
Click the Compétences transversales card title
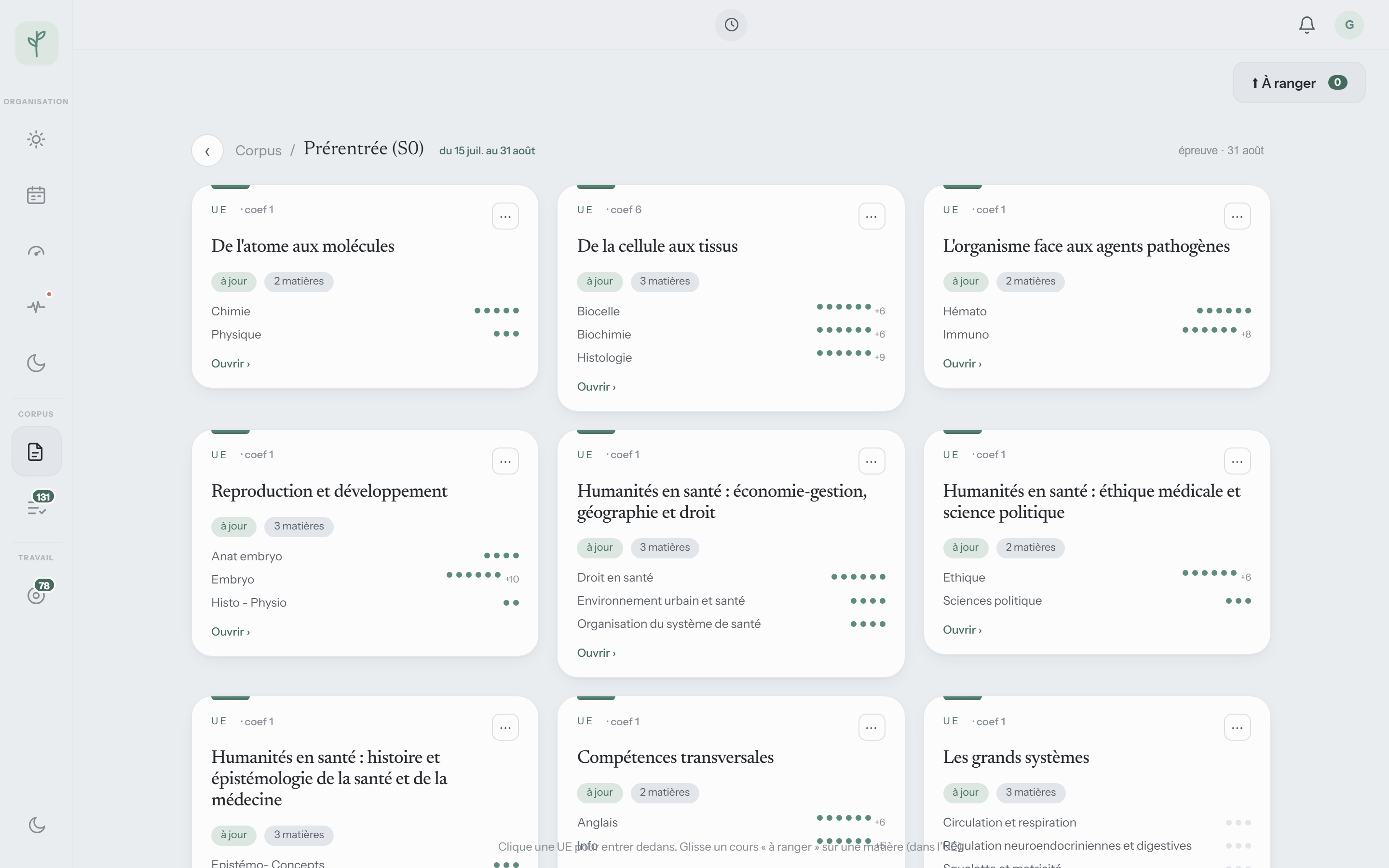pos(675,757)
